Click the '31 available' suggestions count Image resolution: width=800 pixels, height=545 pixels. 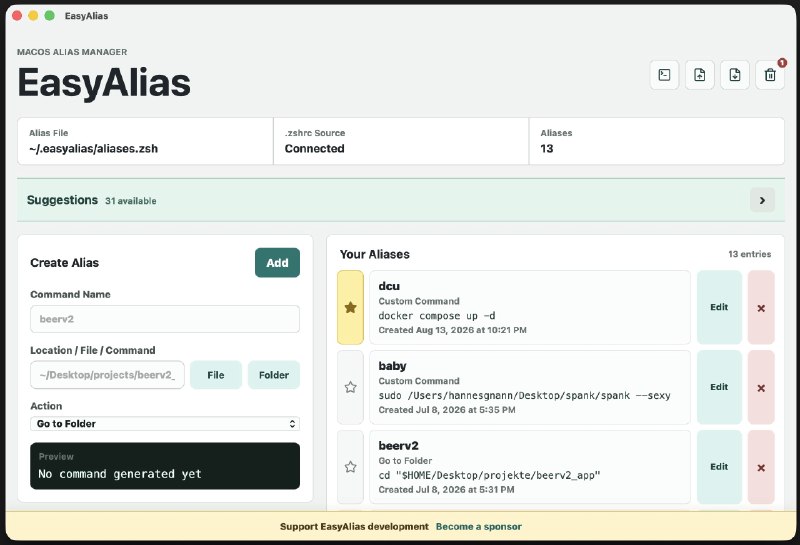(x=131, y=201)
